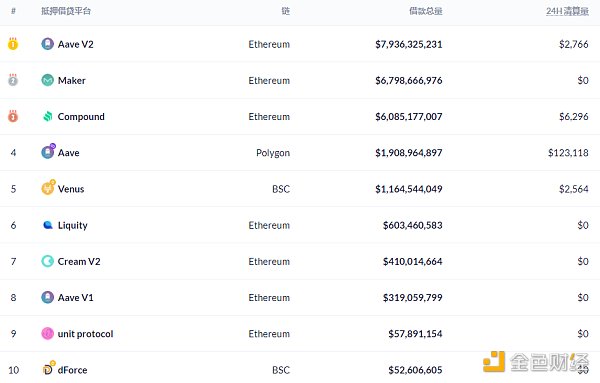Click the 链 column header
The height and width of the screenshot is (383, 600).
(285, 11)
